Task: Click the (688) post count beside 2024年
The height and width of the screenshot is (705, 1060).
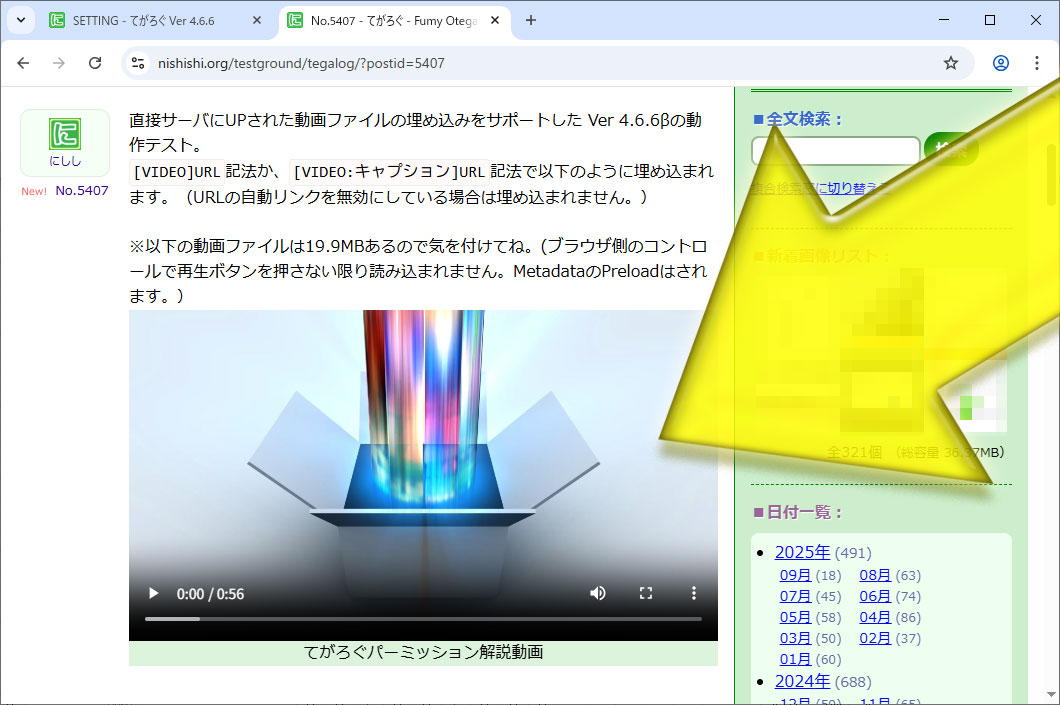Action: pyautogui.click(x=853, y=682)
